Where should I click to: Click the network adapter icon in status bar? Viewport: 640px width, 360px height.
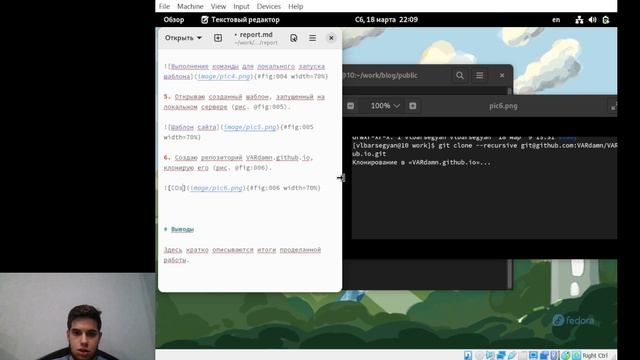(x=501, y=355)
